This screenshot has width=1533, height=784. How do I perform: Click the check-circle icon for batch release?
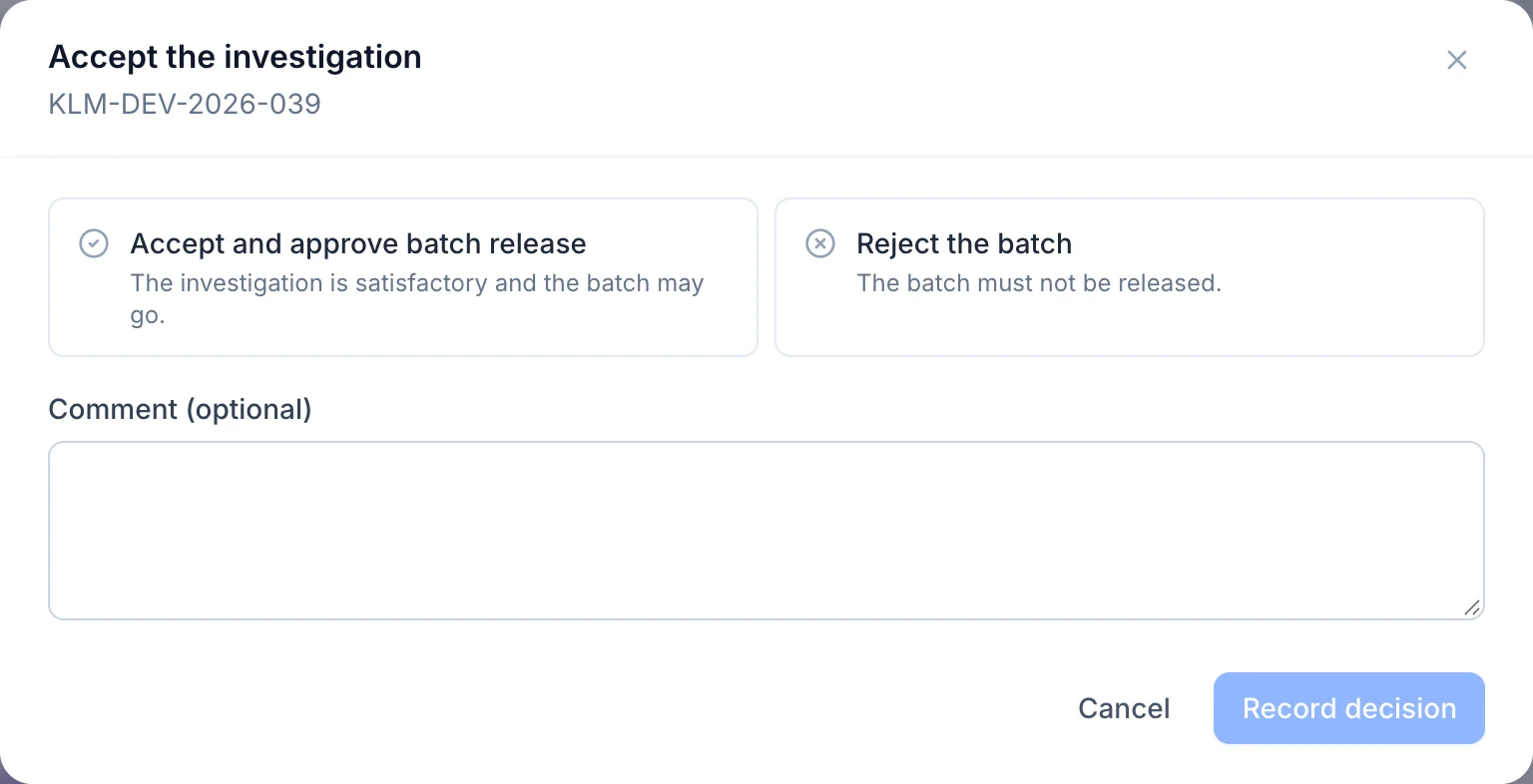coord(94,243)
